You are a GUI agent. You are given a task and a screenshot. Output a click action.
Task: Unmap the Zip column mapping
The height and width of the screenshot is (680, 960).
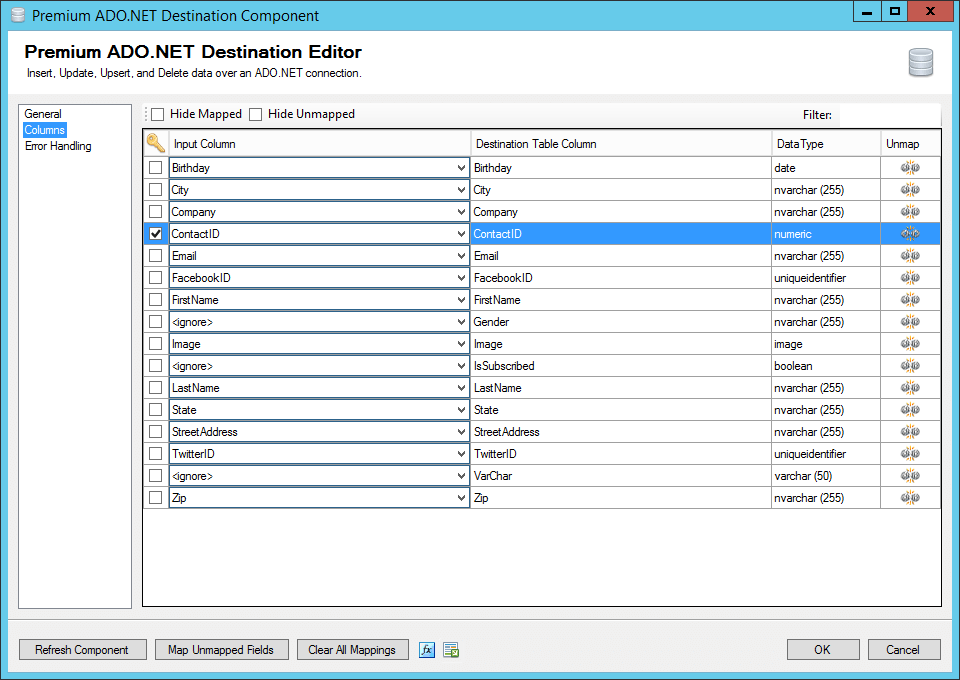click(x=910, y=498)
